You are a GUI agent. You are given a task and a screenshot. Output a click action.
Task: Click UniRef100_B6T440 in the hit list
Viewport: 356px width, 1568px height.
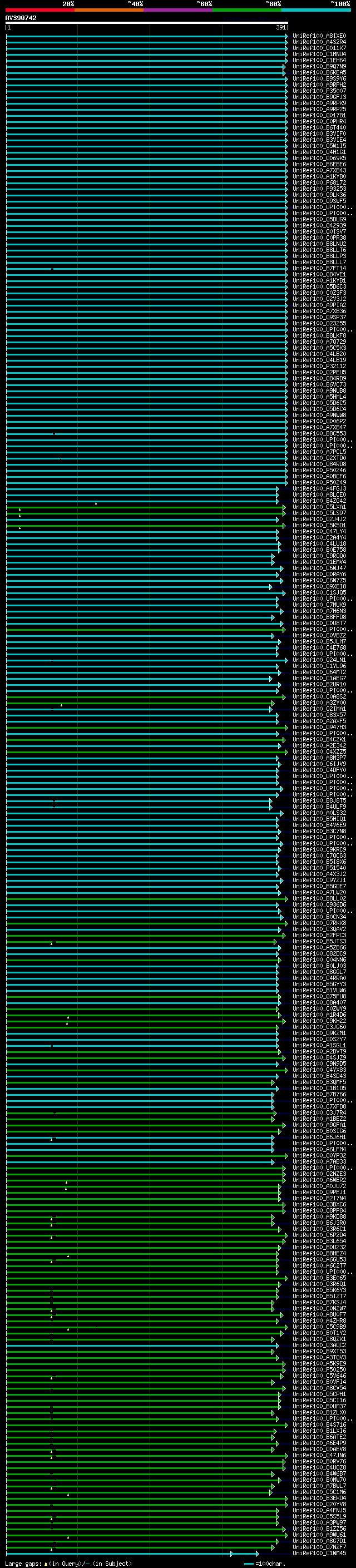point(319,128)
